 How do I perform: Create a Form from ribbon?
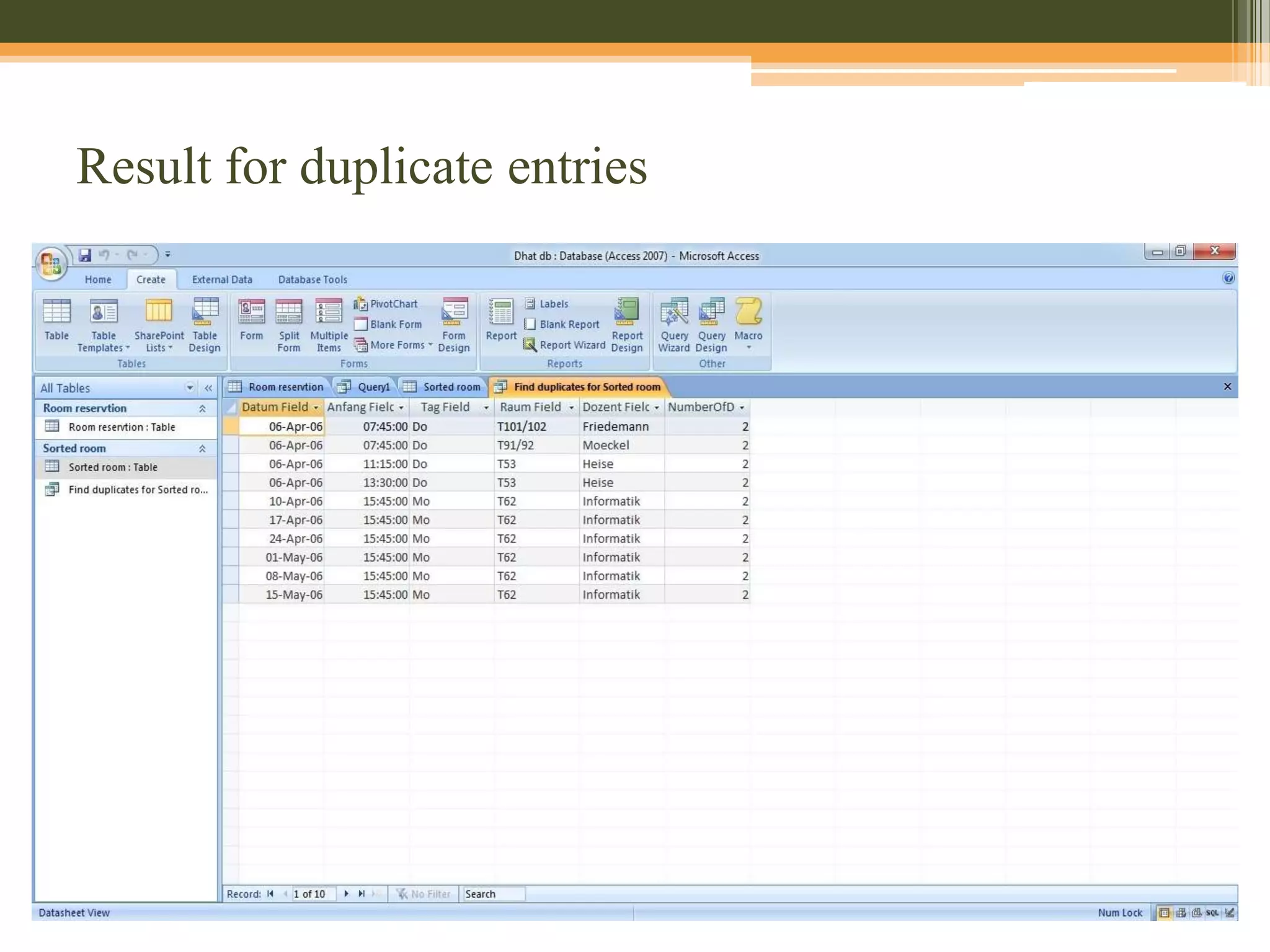251,320
